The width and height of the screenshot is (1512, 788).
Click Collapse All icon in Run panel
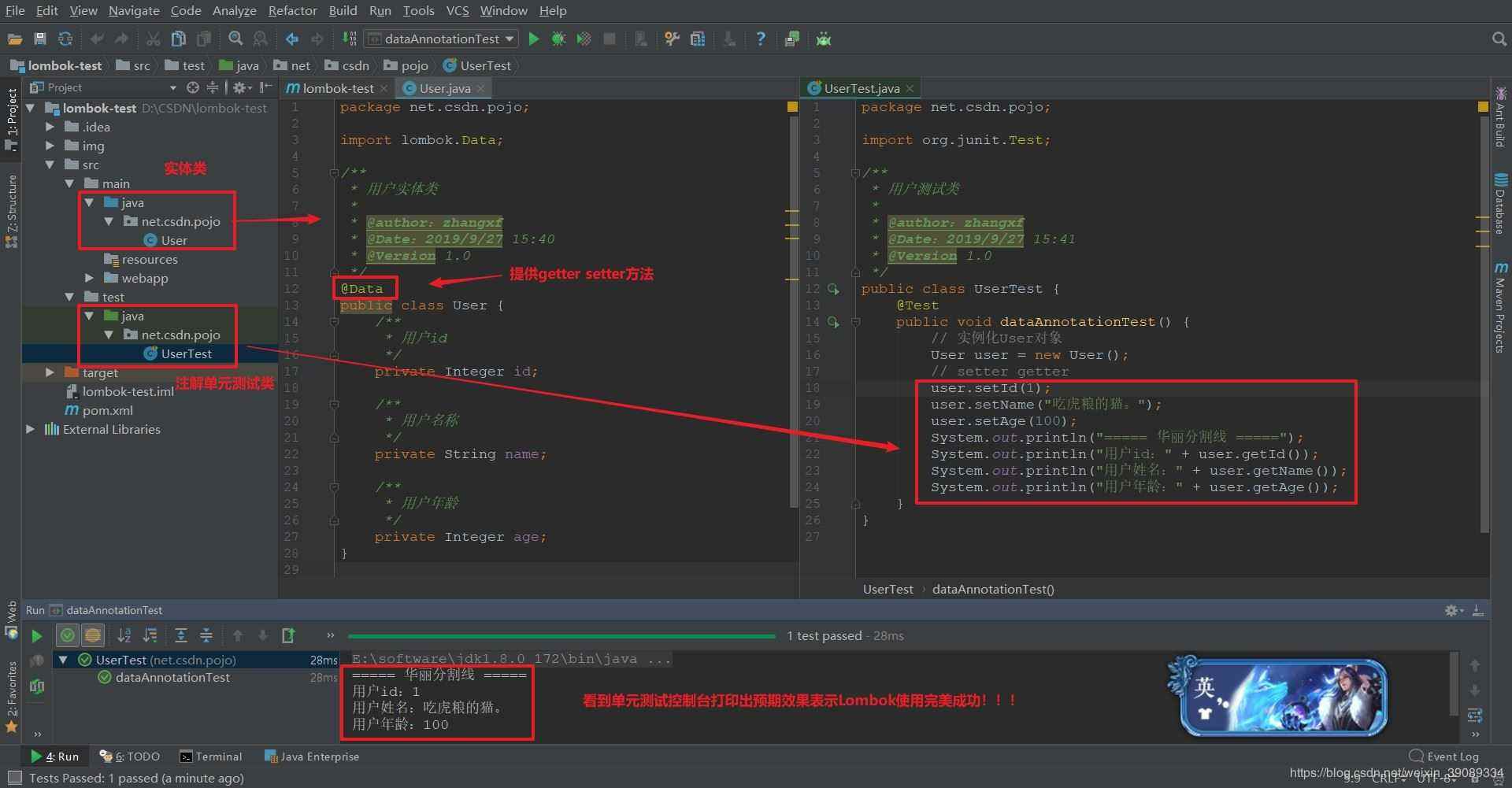pyautogui.click(x=206, y=635)
